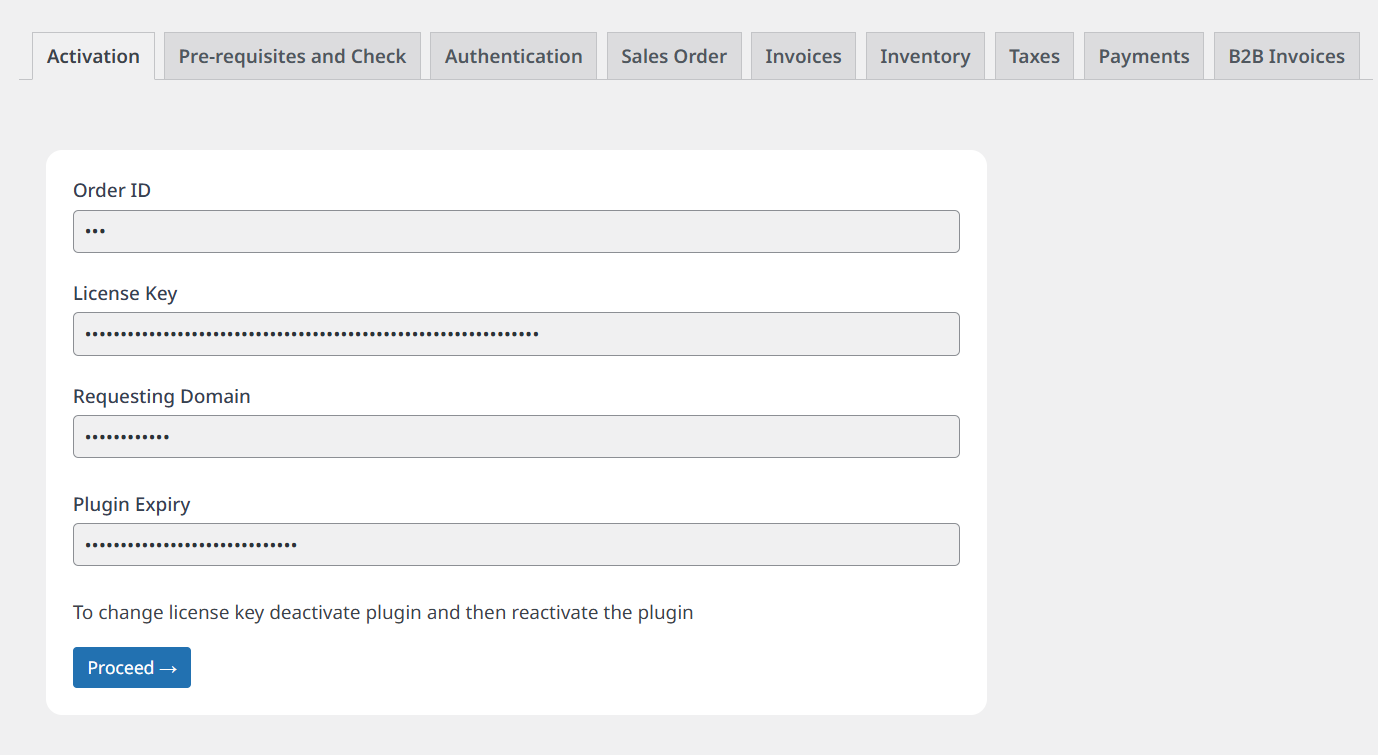The width and height of the screenshot is (1378, 755).
Task: Open the Inventory tab
Action: tap(925, 56)
